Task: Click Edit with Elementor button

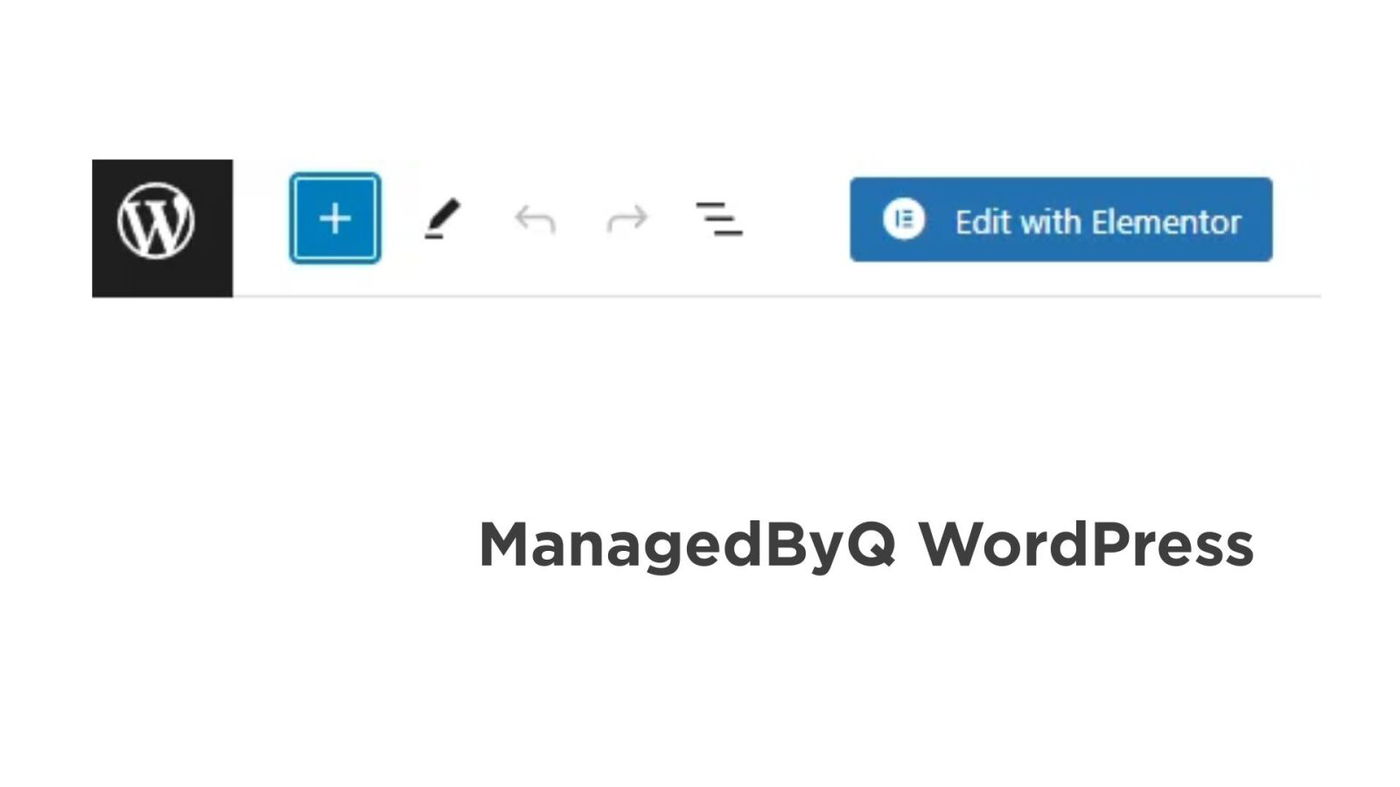Action: coord(1061,220)
